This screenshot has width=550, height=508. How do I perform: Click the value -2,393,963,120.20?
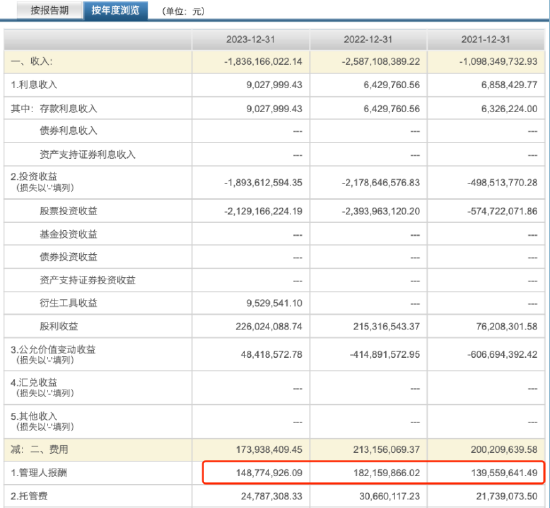pos(381,211)
